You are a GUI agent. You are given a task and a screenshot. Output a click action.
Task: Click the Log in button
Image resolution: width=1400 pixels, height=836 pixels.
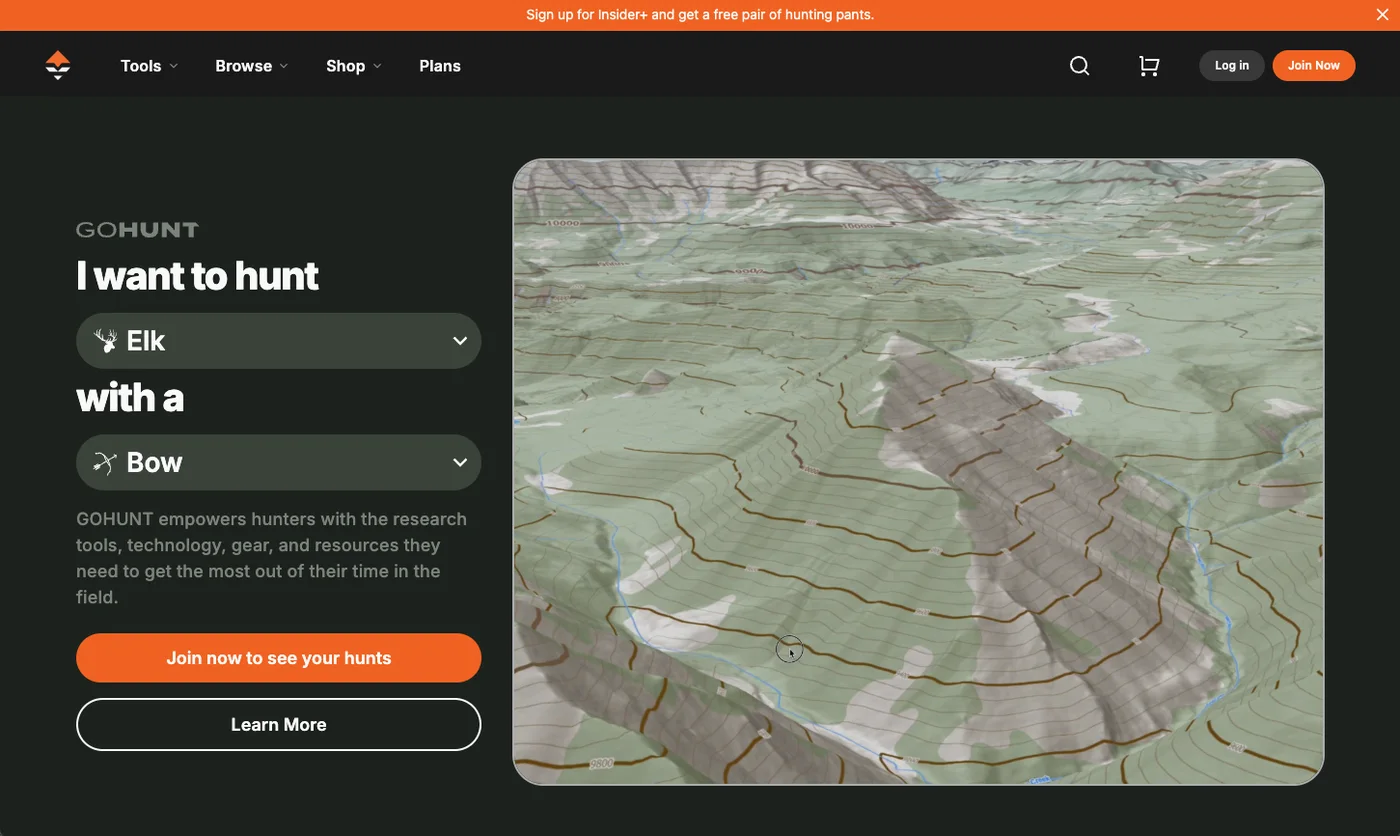click(1232, 66)
